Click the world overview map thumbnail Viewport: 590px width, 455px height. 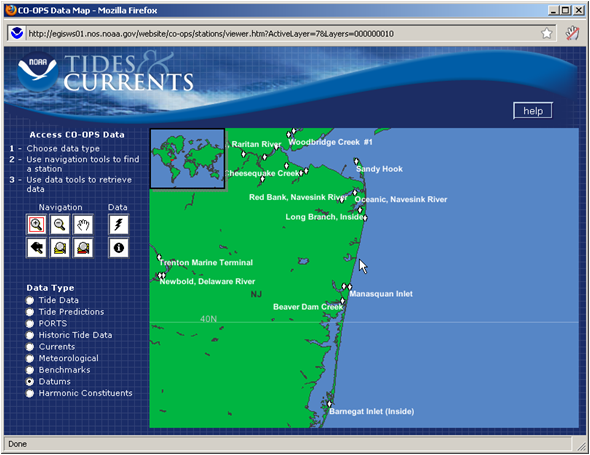point(187,158)
